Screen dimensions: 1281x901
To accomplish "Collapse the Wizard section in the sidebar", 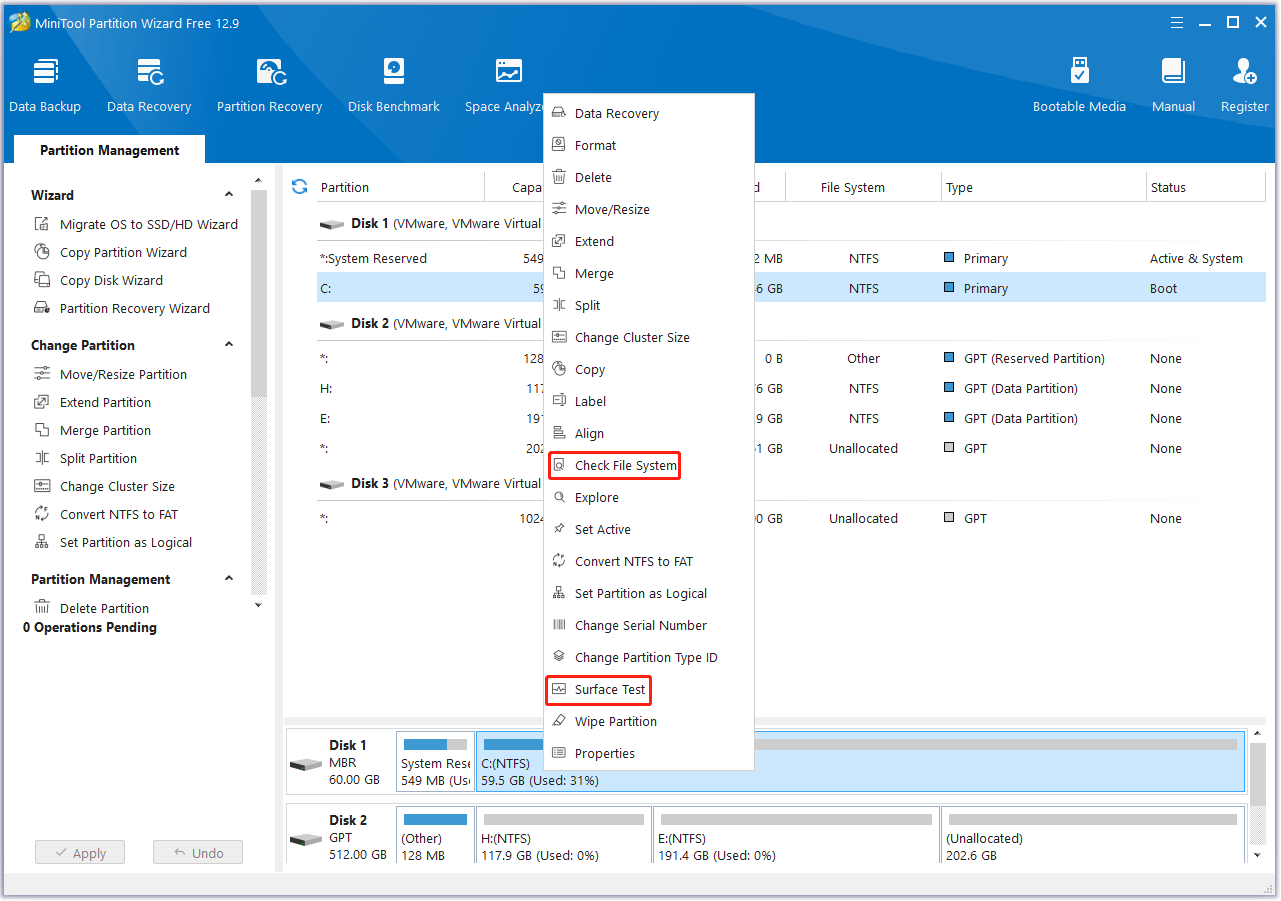I will pos(229,195).
